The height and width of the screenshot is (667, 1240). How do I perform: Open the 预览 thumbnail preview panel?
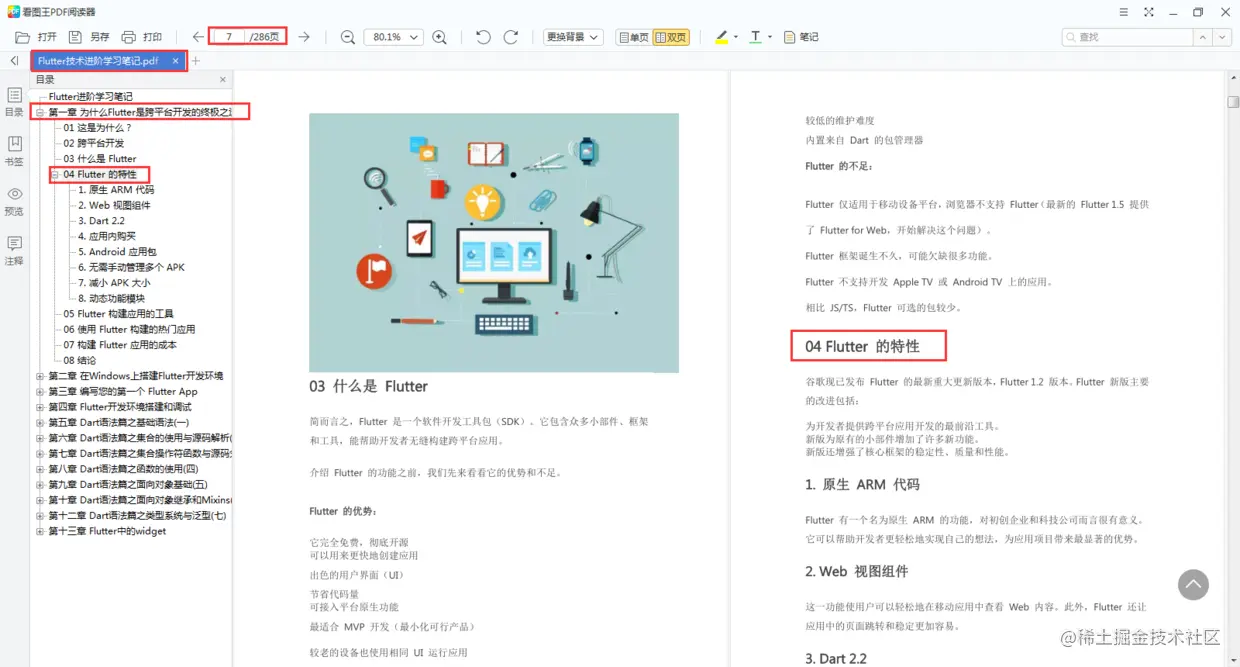[x=14, y=201]
